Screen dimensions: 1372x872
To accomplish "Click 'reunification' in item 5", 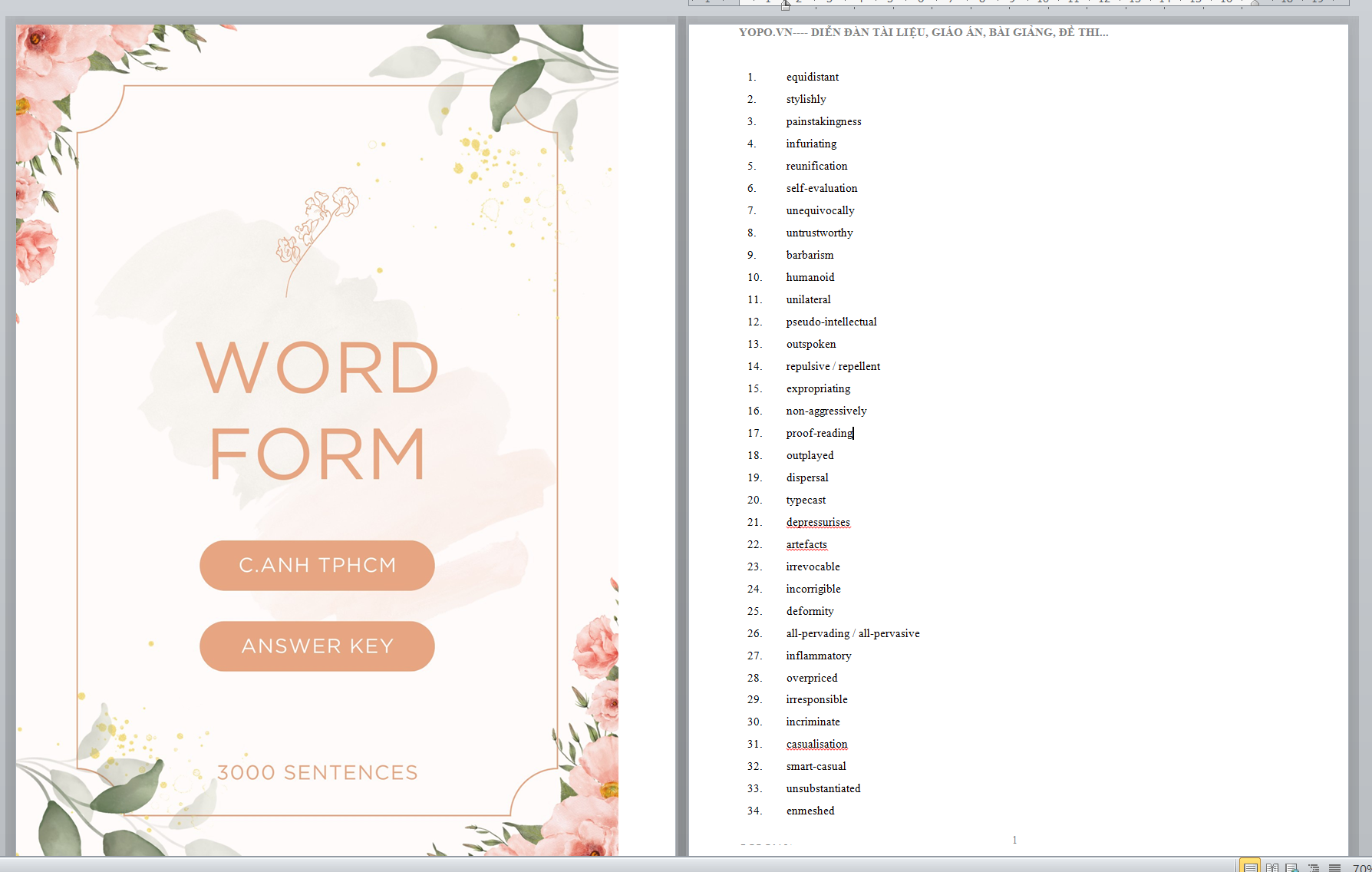I will tap(816, 166).
